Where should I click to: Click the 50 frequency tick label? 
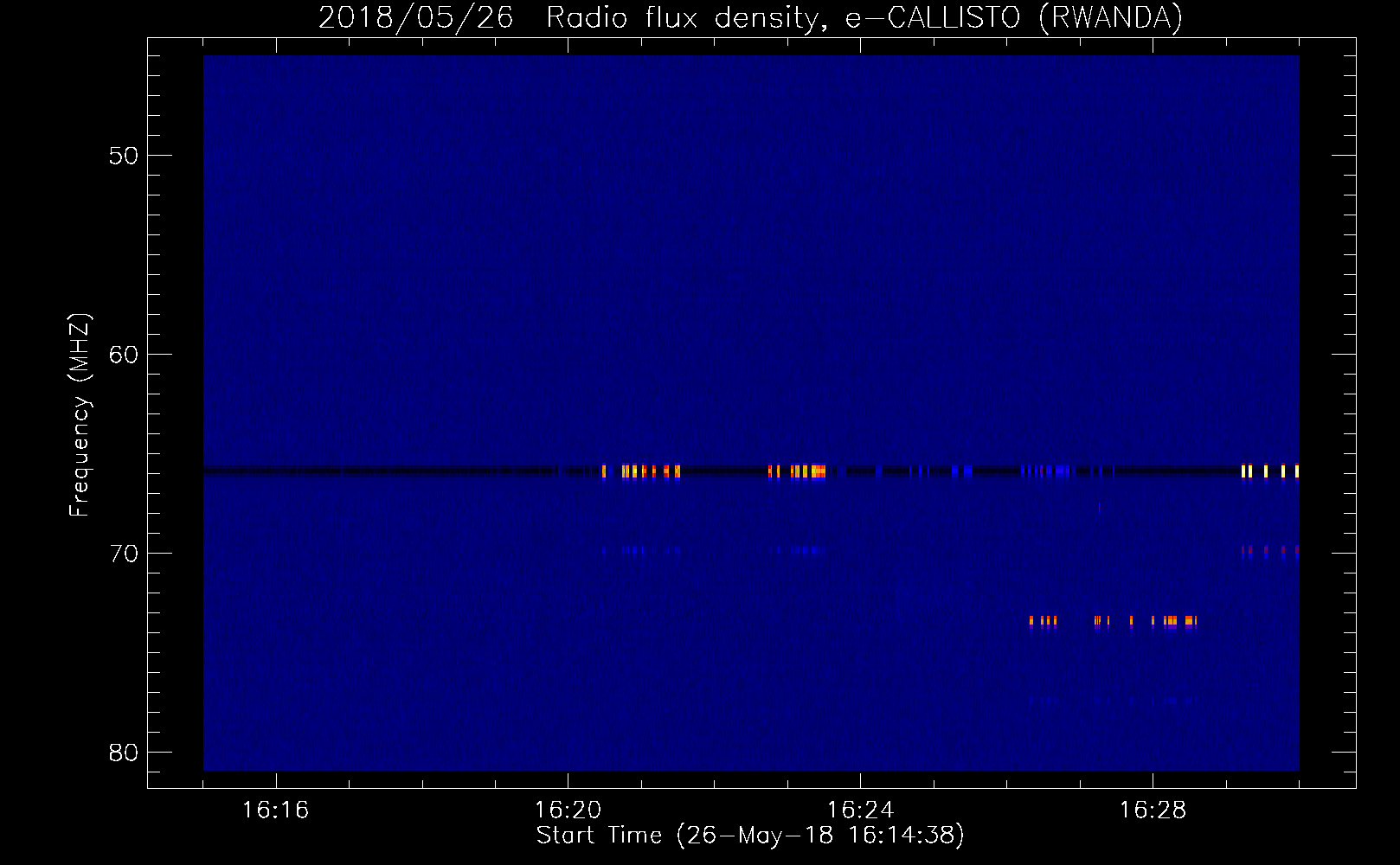[125, 156]
